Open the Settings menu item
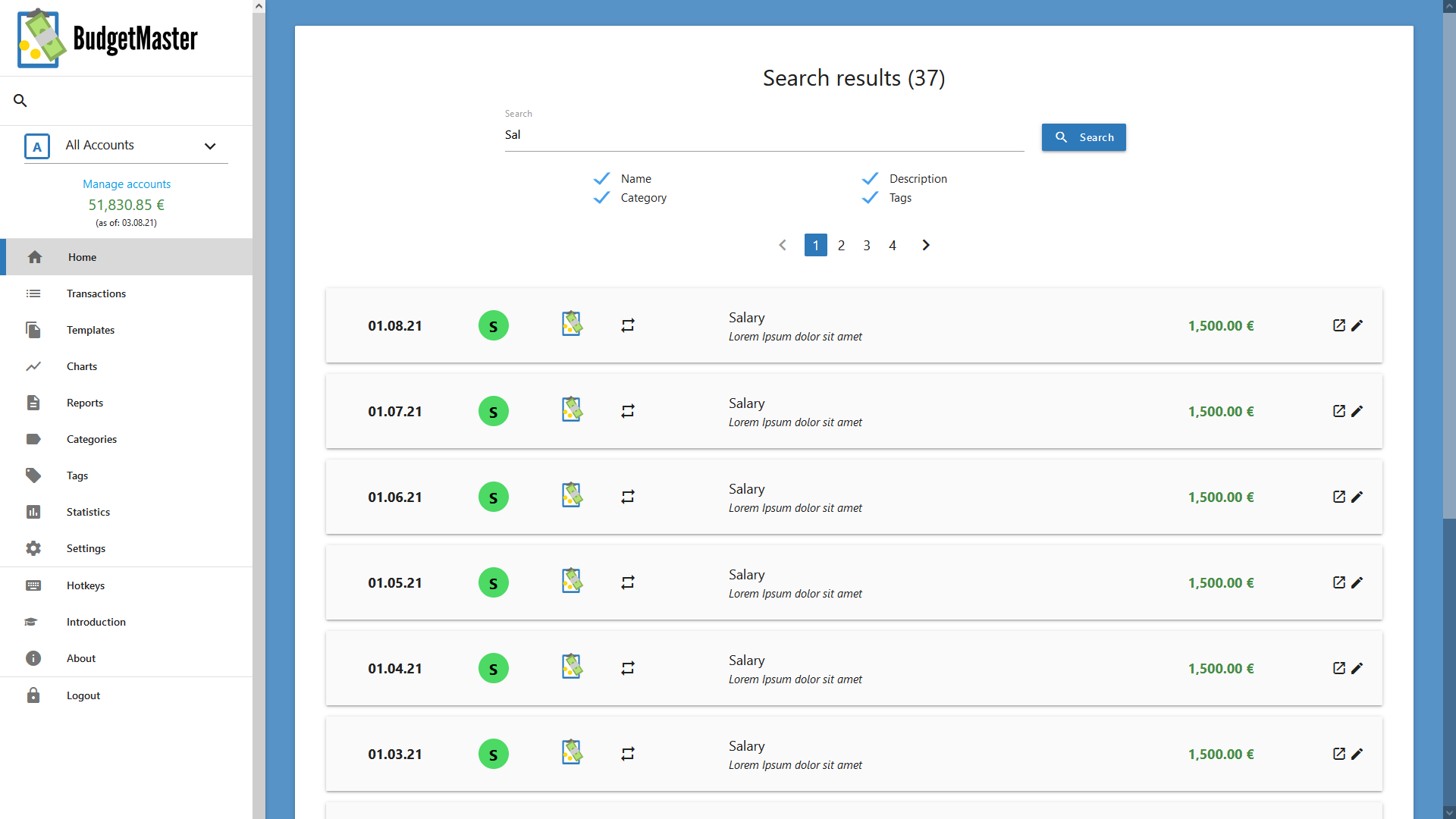This screenshot has width=1456, height=819. click(x=127, y=548)
